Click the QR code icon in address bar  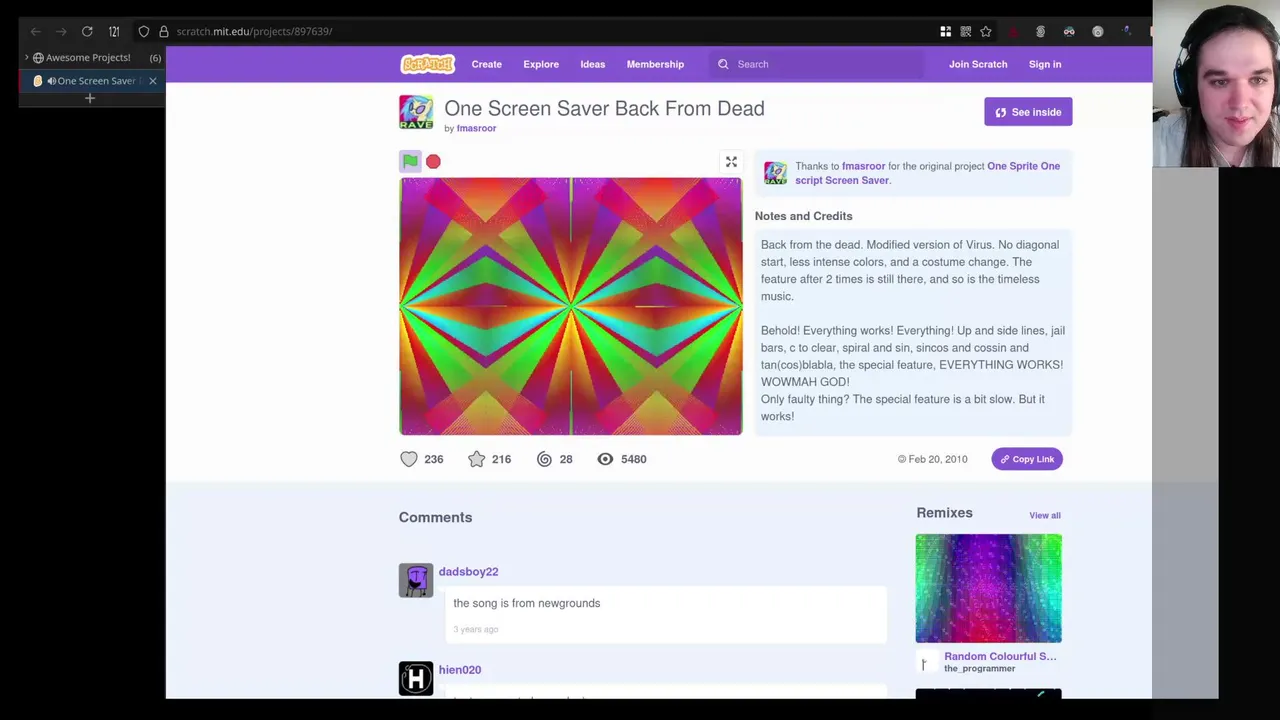[x=966, y=31]
